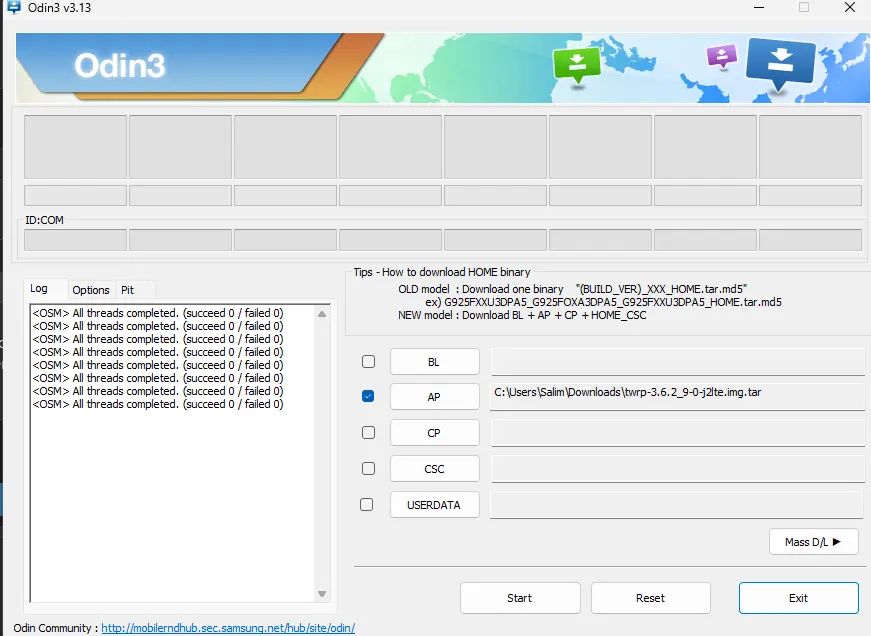Click the log scrollbar down arrow

tap(322, 594)
